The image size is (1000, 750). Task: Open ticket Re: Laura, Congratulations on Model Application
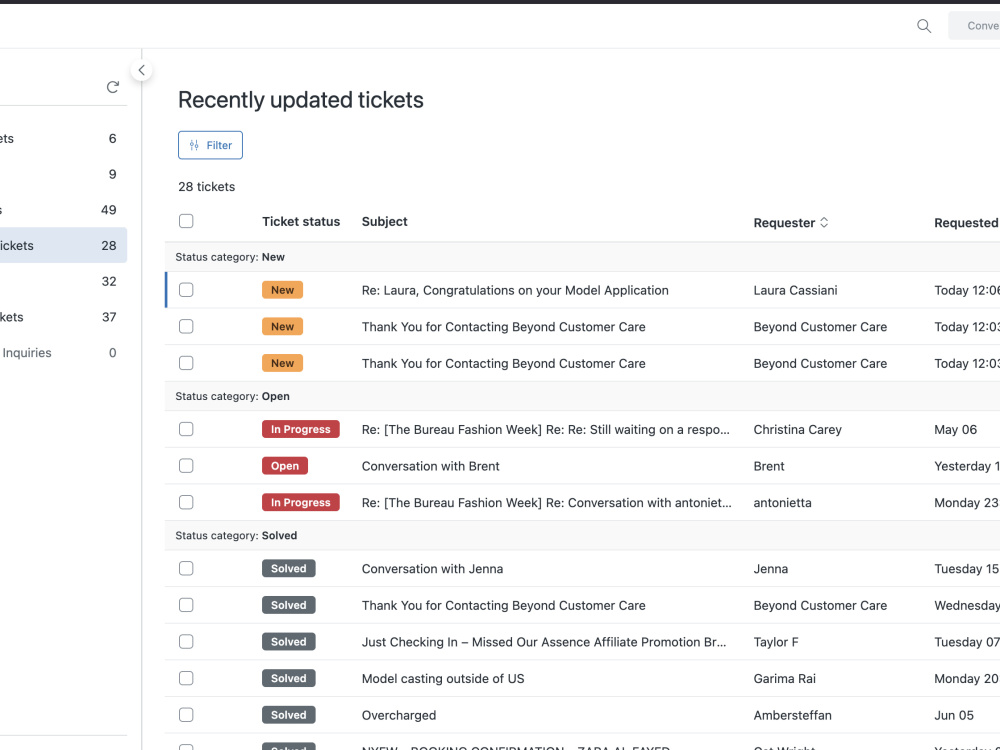(515, 290)
